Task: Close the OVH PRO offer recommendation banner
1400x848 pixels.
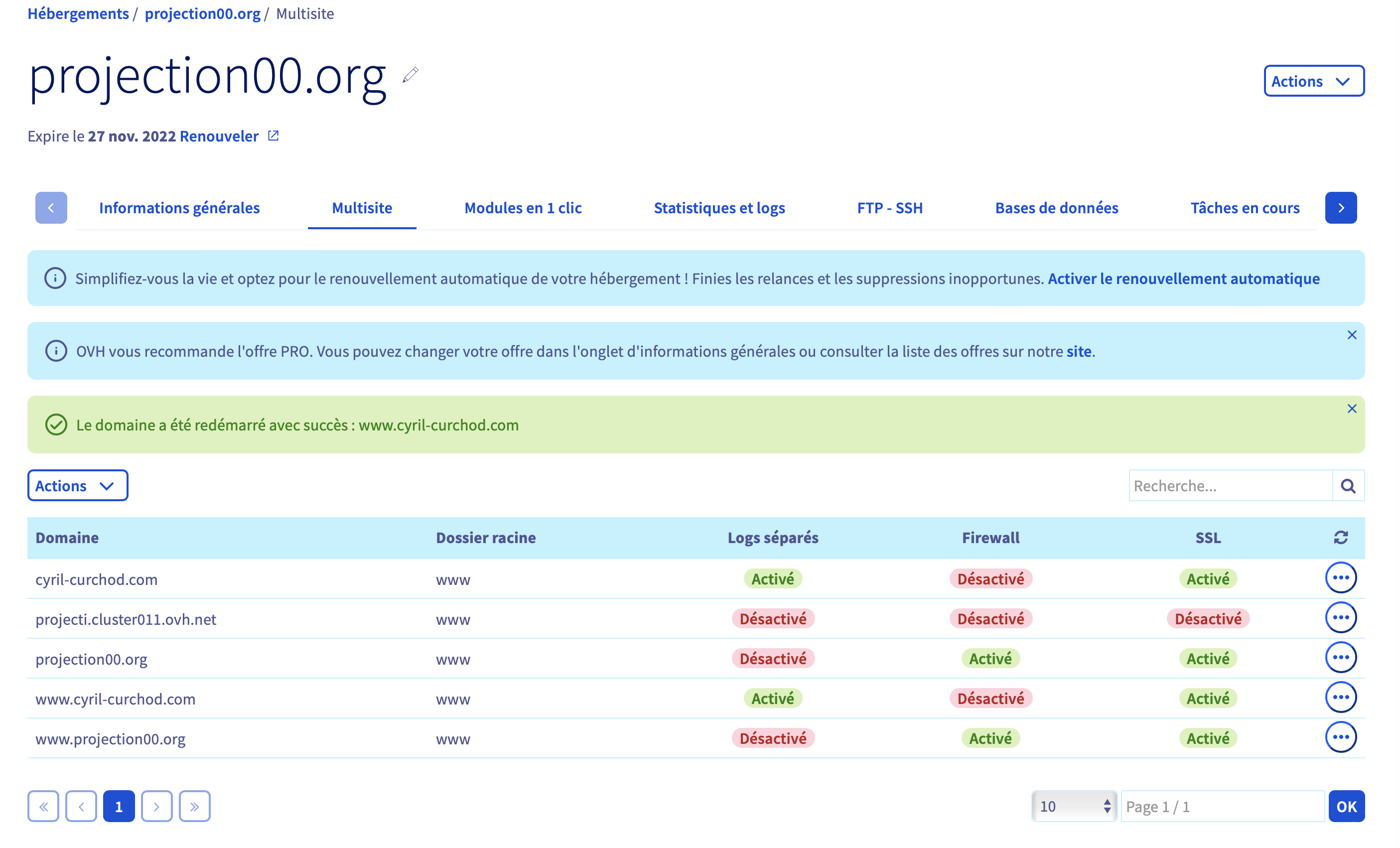Action: click(x=1352, y=335)
